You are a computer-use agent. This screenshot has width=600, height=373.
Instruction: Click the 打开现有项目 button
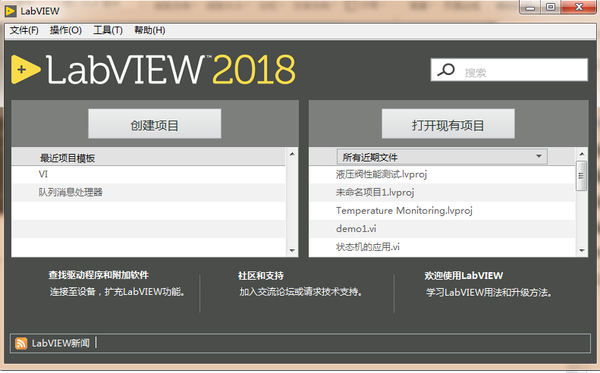(448, 124)
